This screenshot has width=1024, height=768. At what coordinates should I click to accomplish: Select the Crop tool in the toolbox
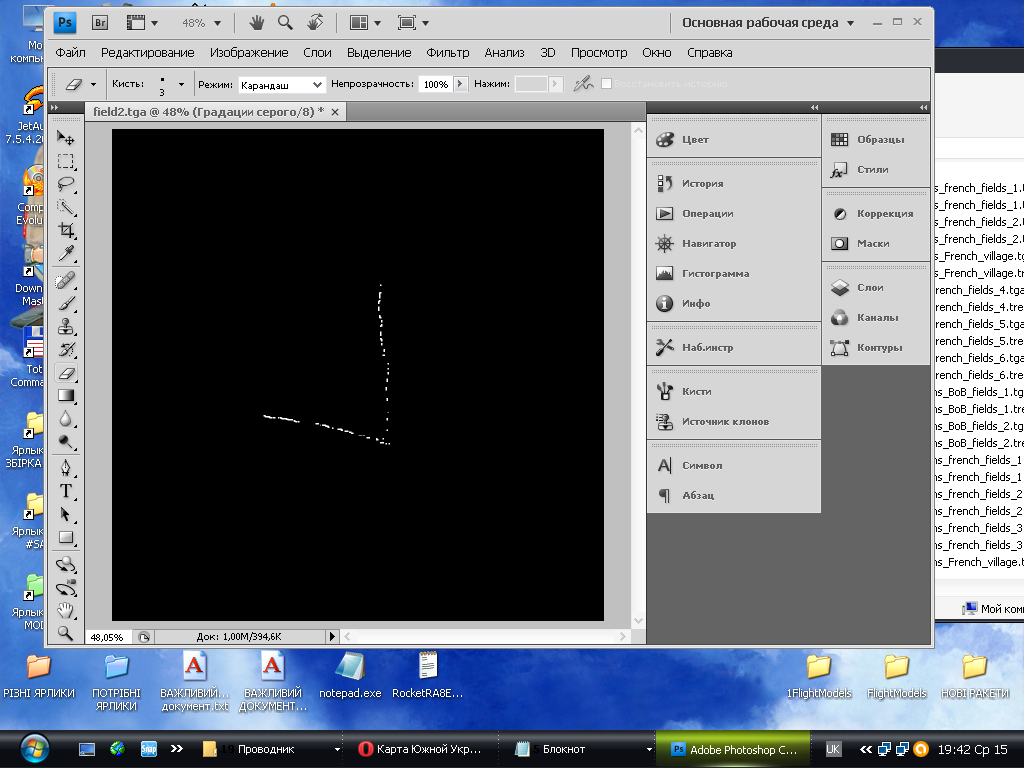coord(66,229)
